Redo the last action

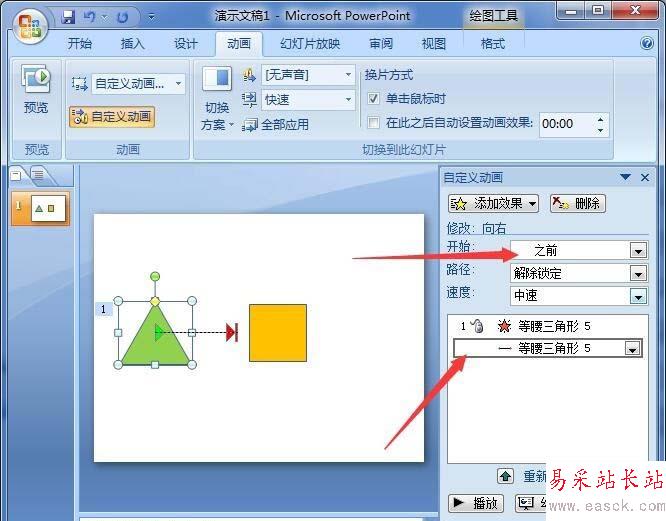pyautogui.click(x=122, y=17)
